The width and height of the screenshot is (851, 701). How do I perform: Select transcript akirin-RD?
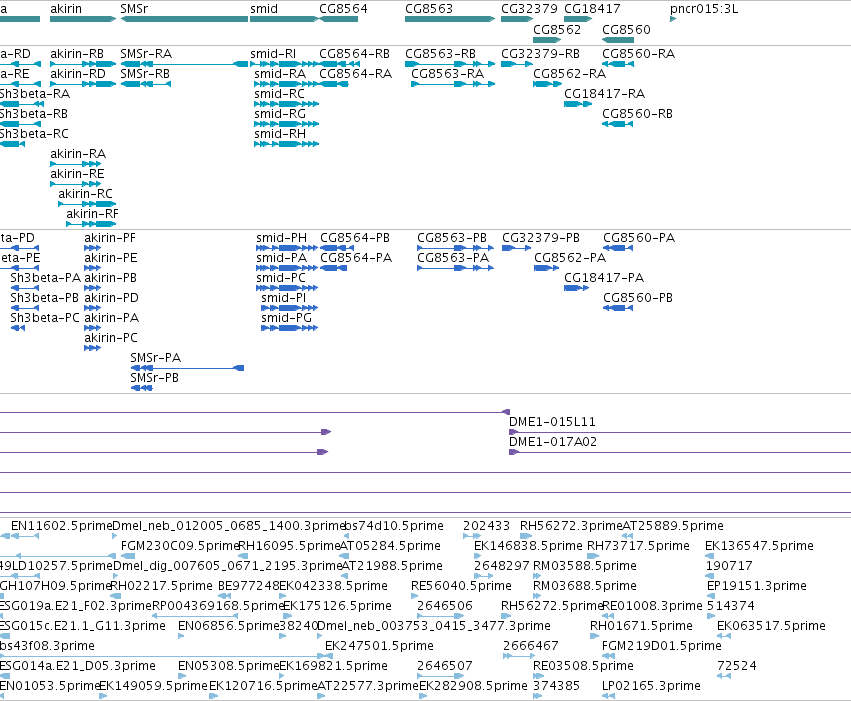(x=78, y=74)
